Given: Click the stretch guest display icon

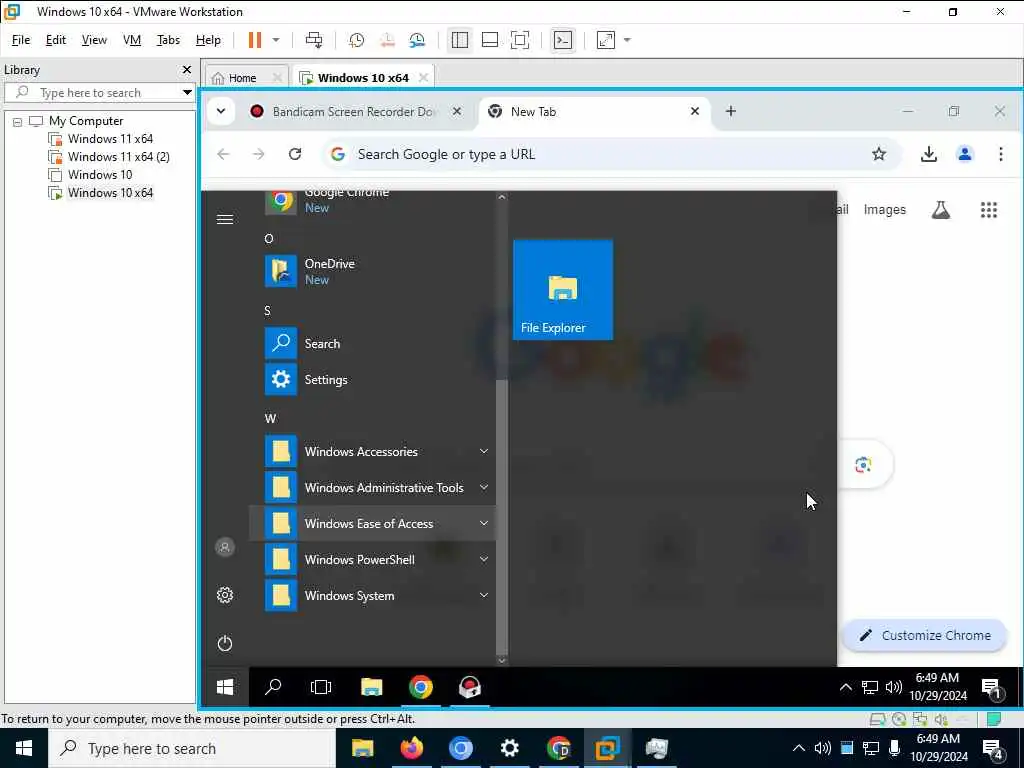Looking at the screenshot, I should (605, 40).
